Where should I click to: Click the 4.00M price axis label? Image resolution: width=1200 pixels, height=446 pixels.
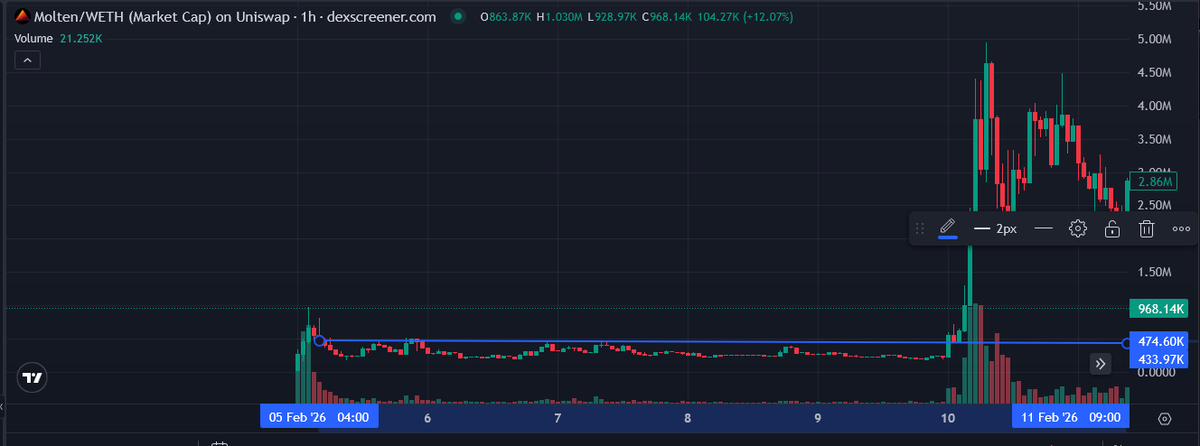[1155, 106]
